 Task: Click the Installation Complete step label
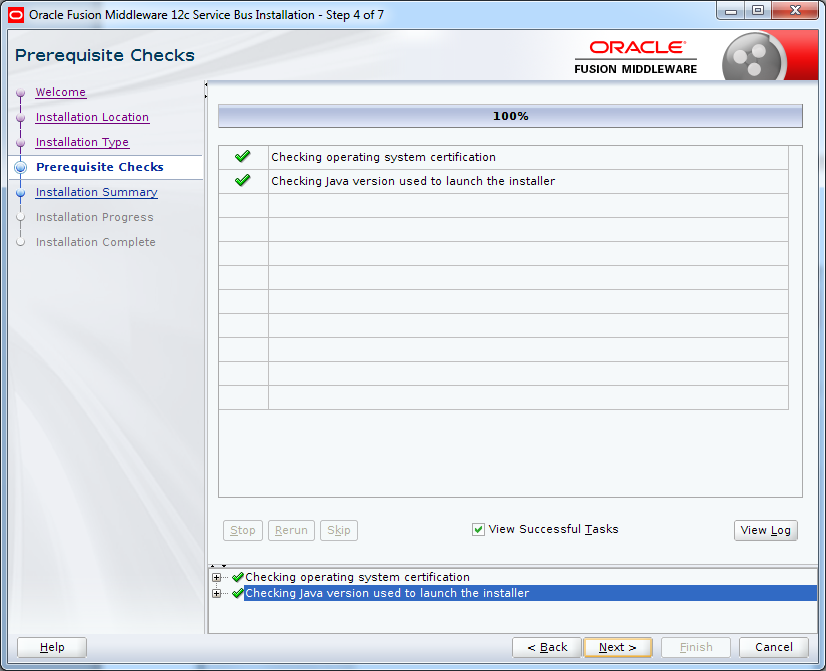pos(95,242)
